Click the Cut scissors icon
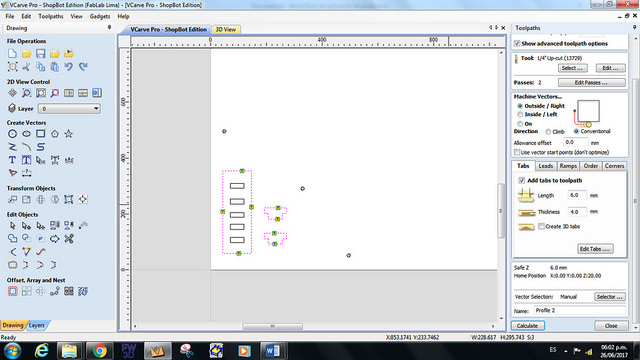The height and width of the screenshot is (360, 640). tap(27, 67)
